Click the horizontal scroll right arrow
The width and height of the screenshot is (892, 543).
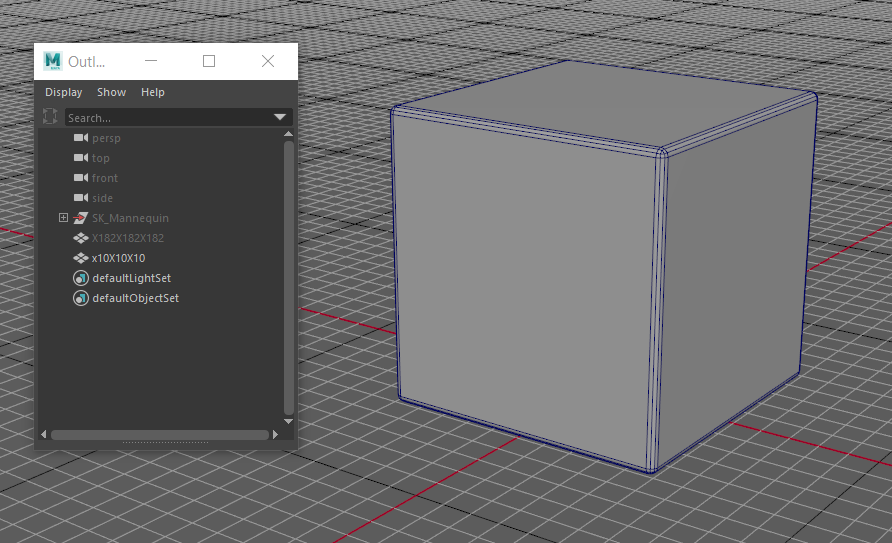pyautogui.click(x=275, y=434)
